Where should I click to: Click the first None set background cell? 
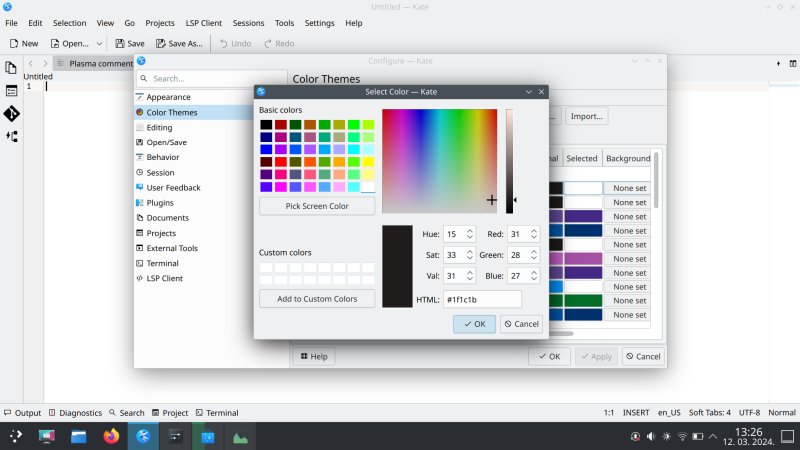click(628, 188)
